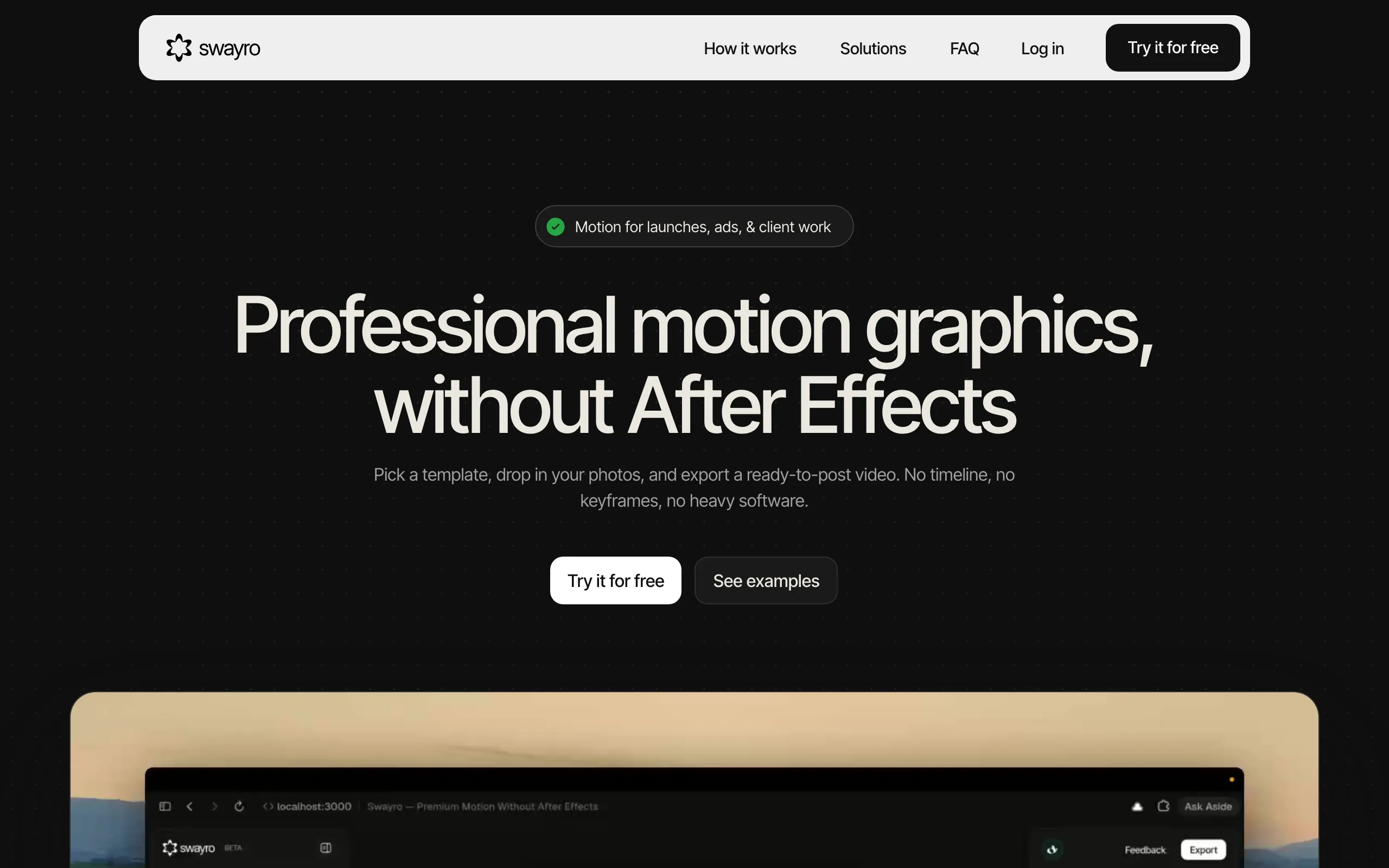Image resolution: width=1389 pixels, height=868 pixels.
Task: Click the Export button in app preview
Action: tap(1203, 850)
